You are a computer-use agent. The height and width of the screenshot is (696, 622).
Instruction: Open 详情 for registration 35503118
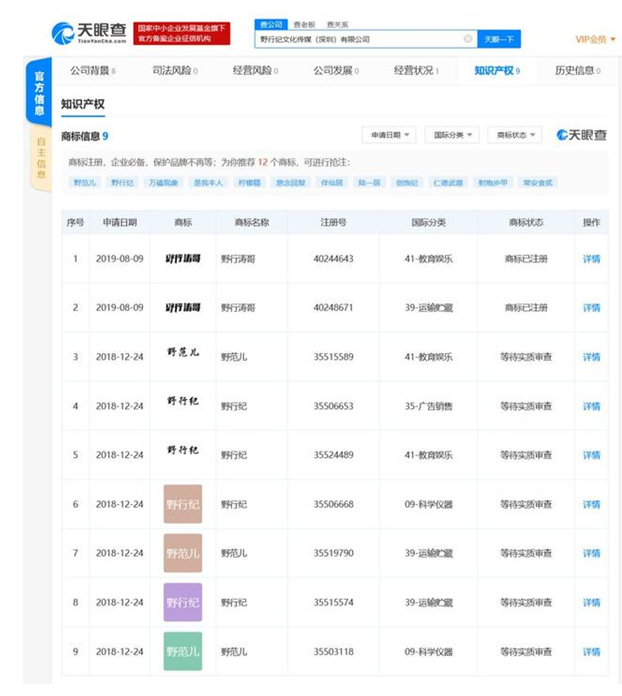coord(591,652)
